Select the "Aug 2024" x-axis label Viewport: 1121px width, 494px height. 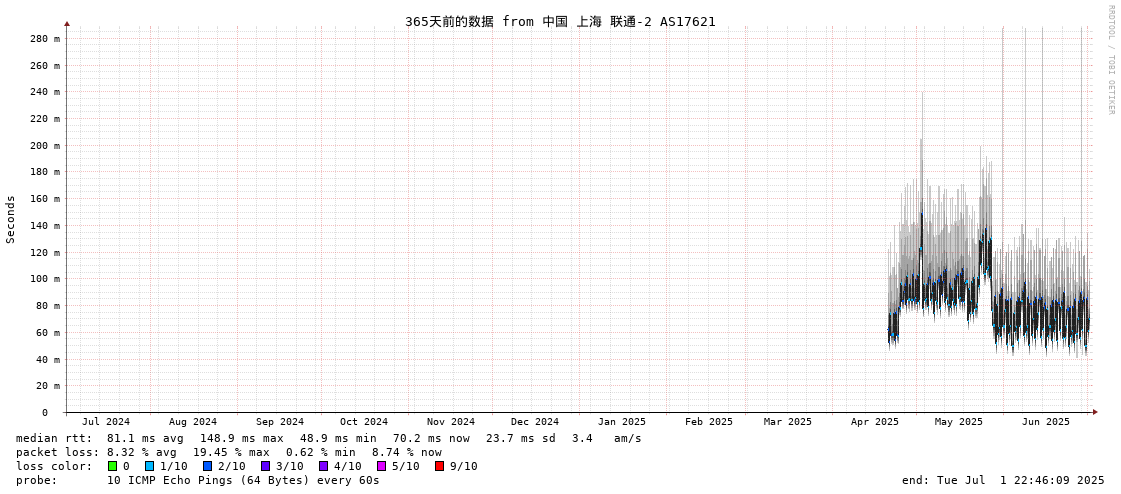tap(193, 422)
